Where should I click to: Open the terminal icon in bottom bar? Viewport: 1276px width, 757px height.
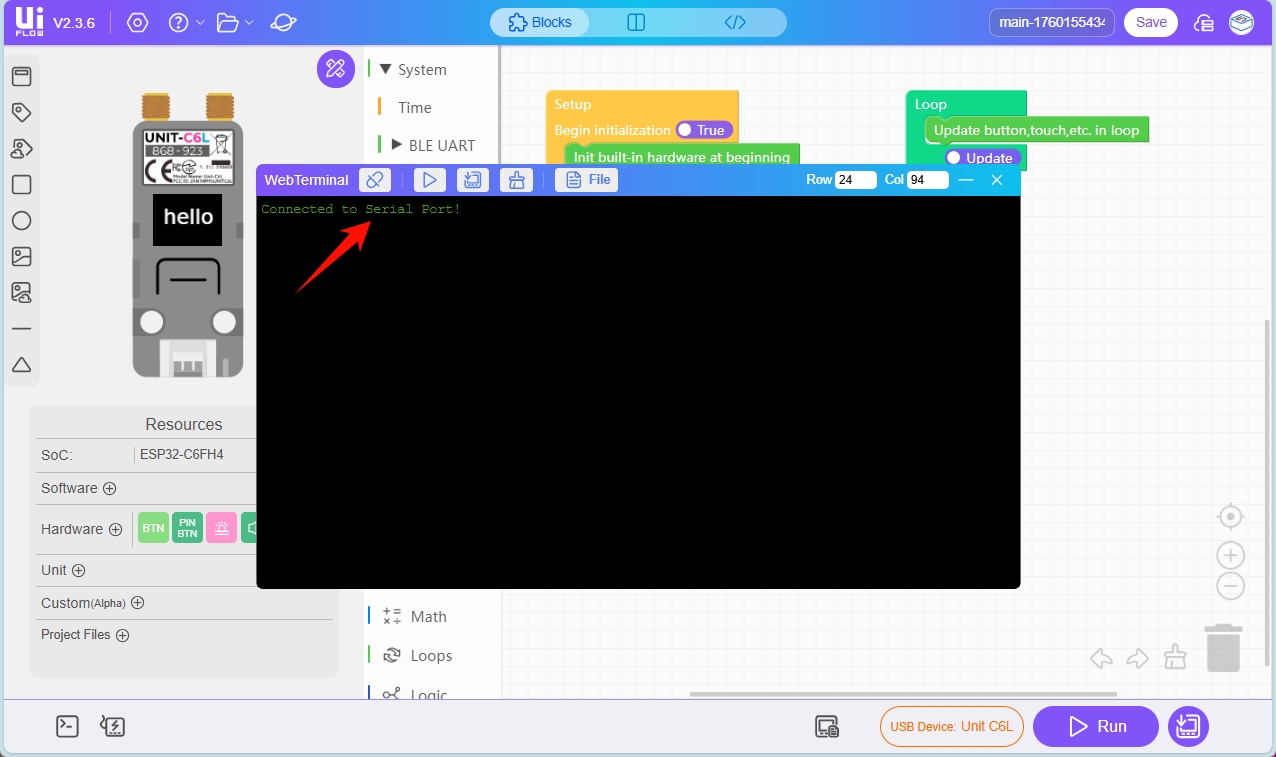(67, 726)
